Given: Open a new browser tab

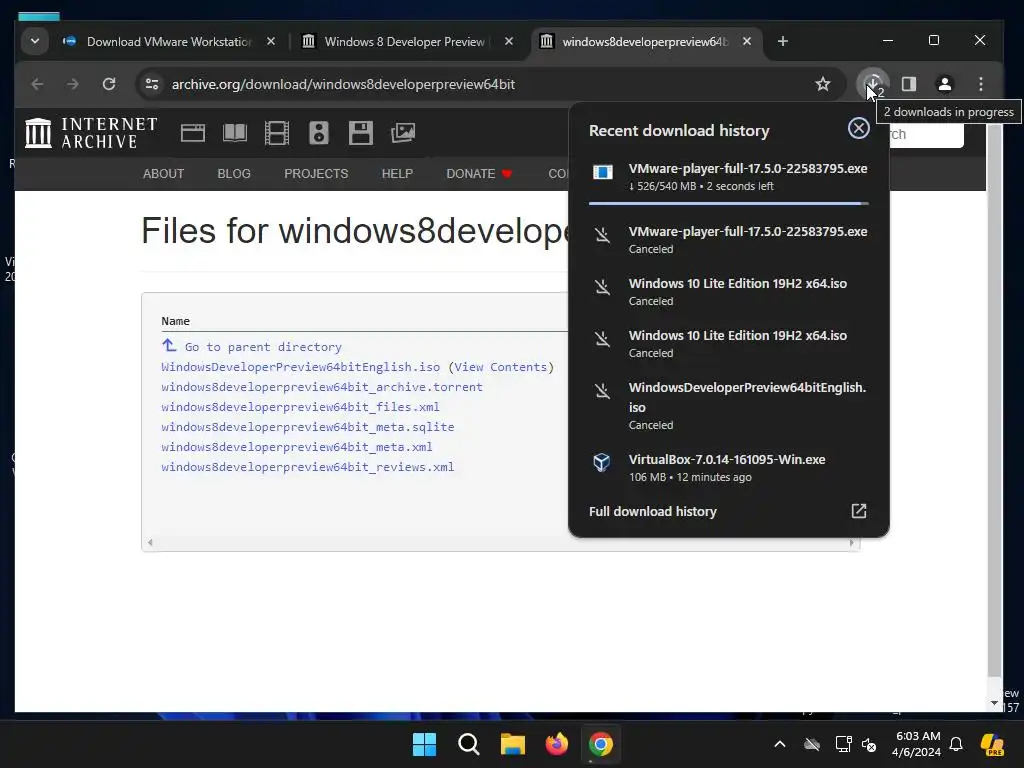Looking at the screenshot, I should [782, 41].
